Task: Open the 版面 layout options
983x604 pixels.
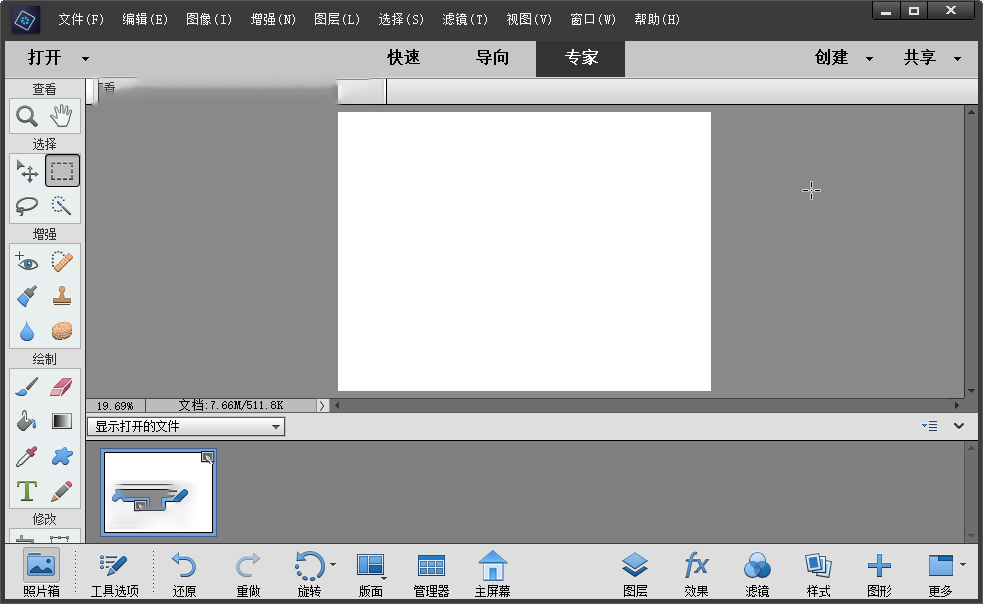Action: [x=371, y=573]
